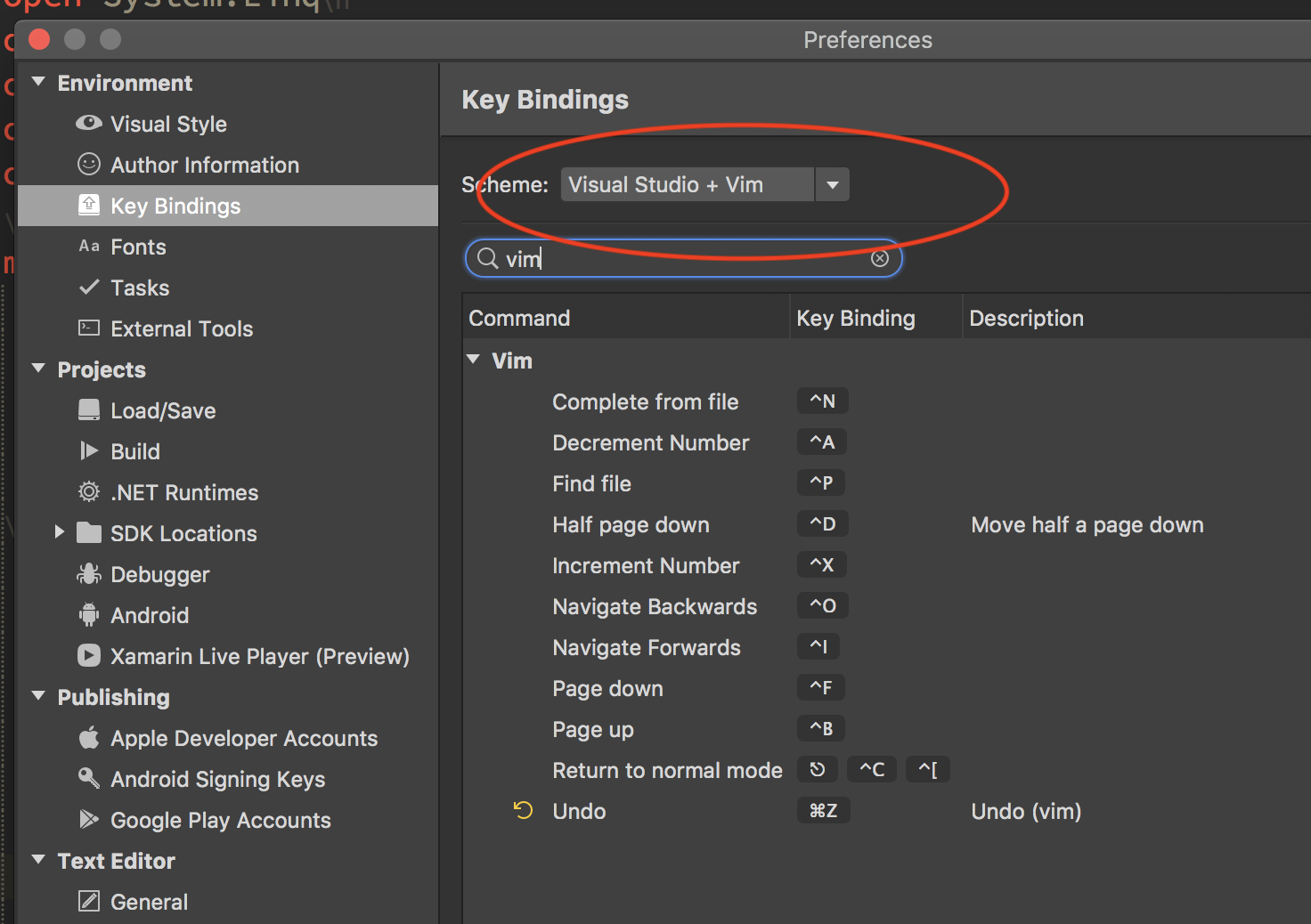Click the Visual Style eye icon
The image size is (1311, 924).
(89, 123)
